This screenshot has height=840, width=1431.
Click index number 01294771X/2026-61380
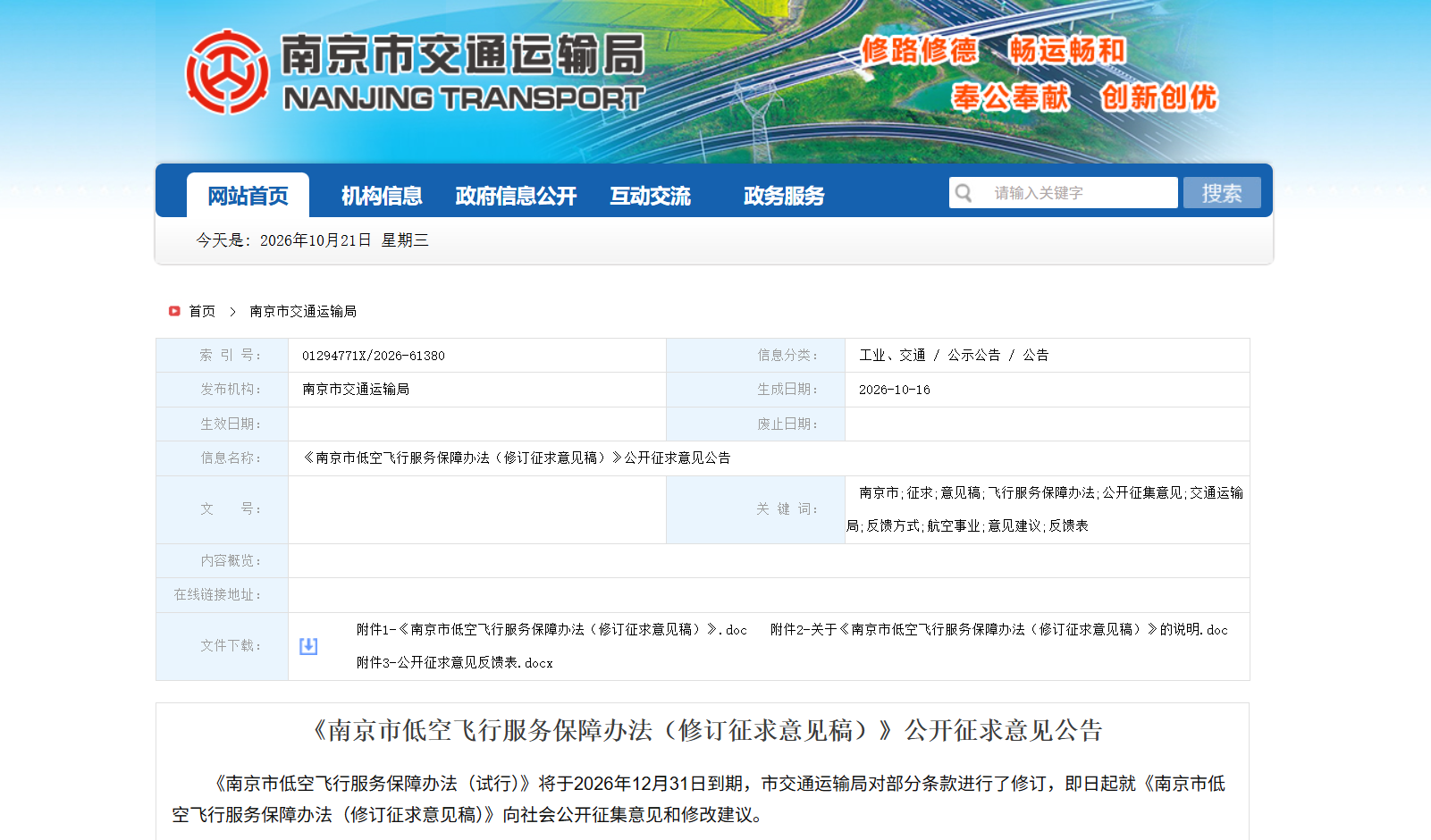(374, 356)
